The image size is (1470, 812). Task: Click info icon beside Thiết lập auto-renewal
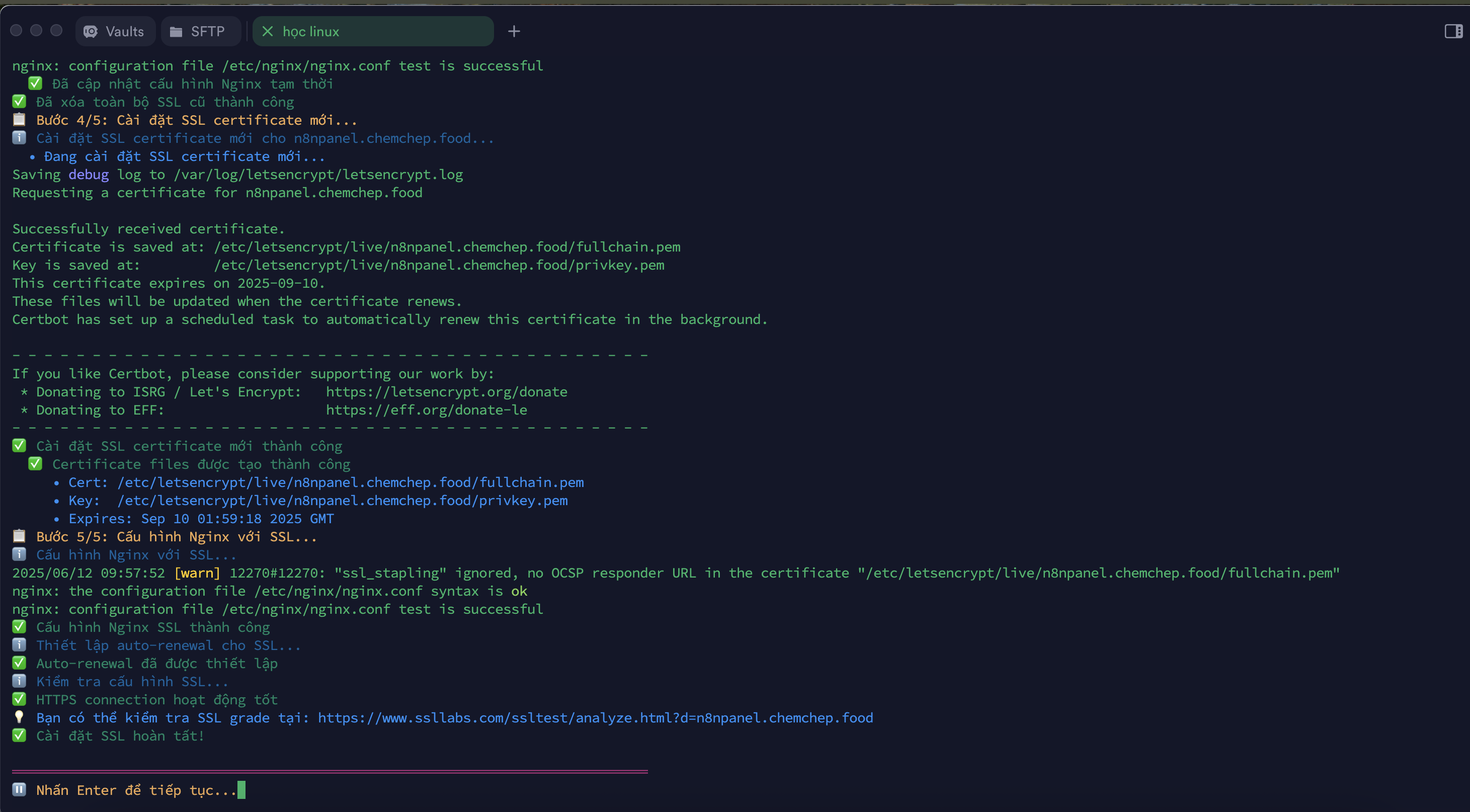point(20,645)
